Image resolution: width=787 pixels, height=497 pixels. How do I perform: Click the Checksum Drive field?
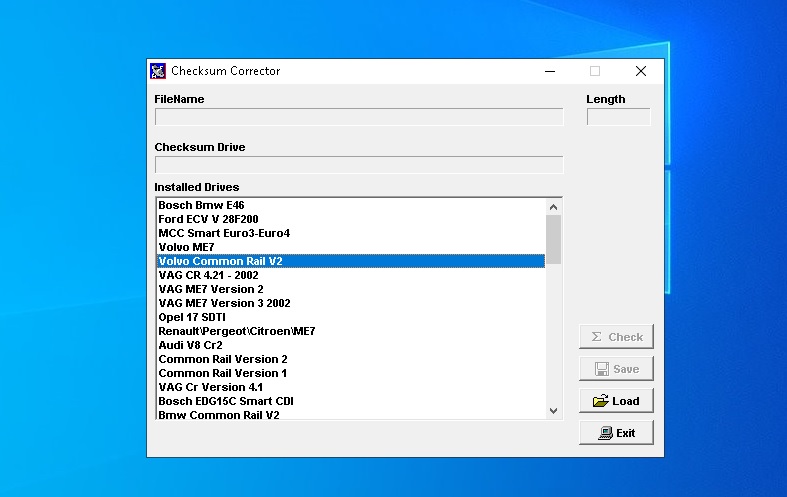358,165
